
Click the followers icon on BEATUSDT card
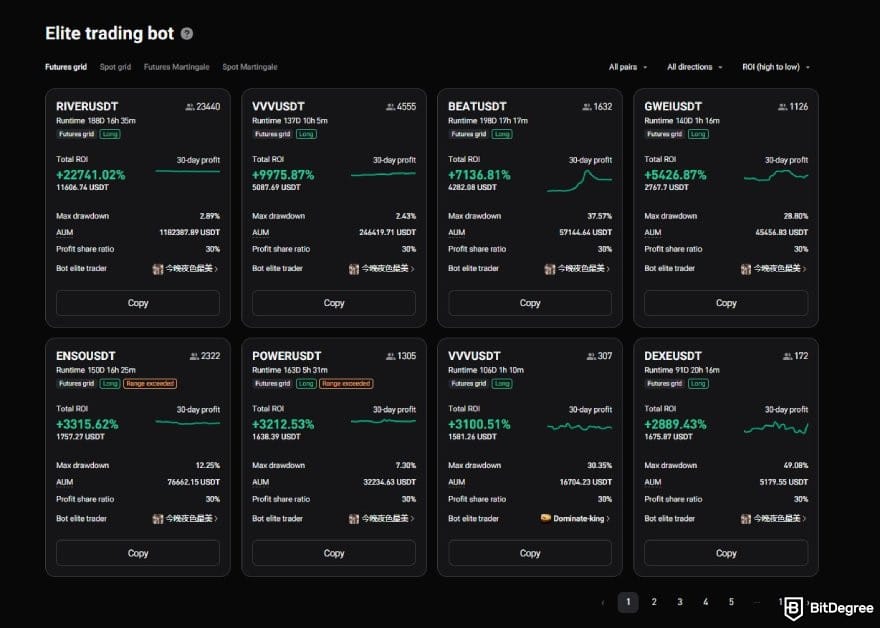coord(586,107)
